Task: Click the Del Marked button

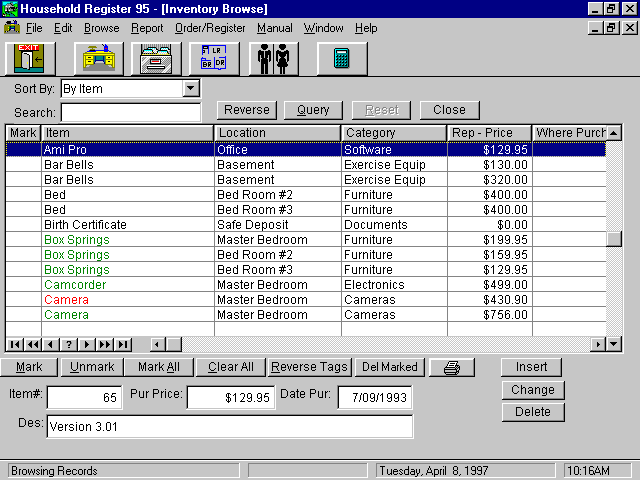Action: pyautogui.click(x=389, y=367)
